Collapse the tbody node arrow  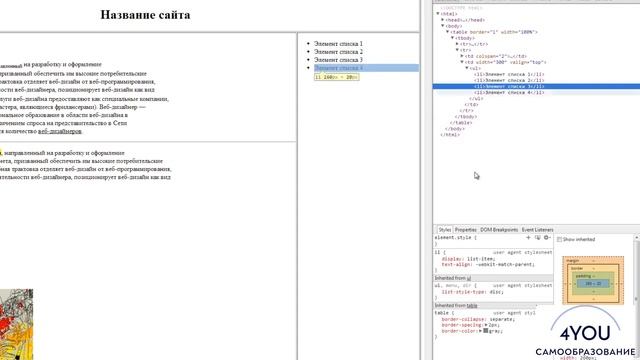(453, 38)
